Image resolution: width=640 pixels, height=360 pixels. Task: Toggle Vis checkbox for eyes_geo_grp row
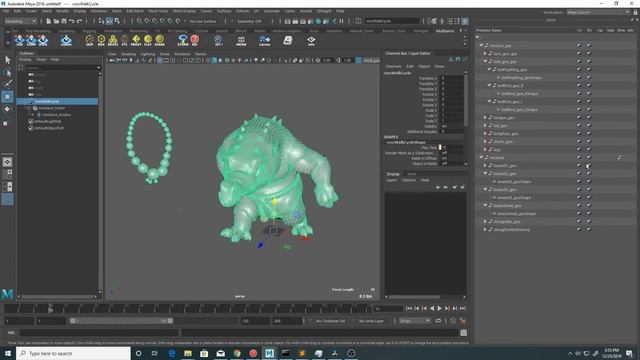(579, 53)
